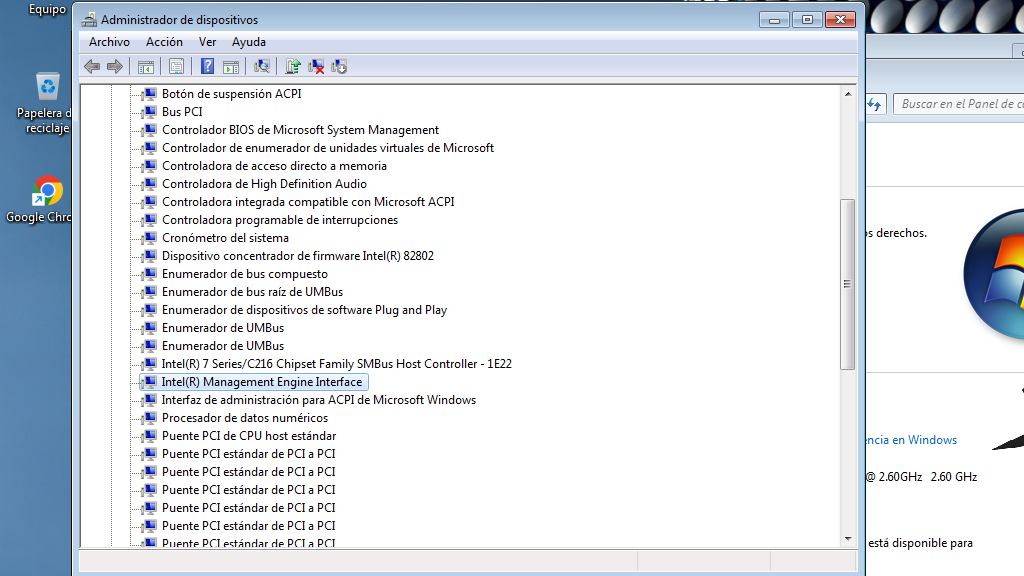
Task: Select Dispositivo concentrador de firmware Intel(R) 82802
Action: click(298, 255)
